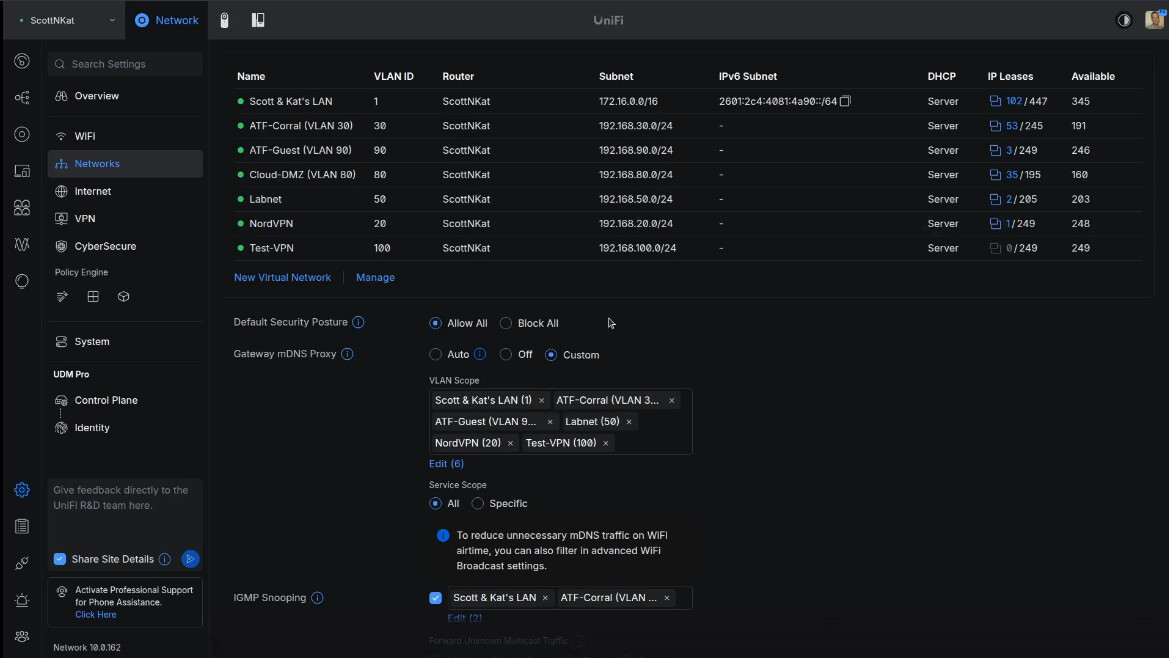Open the topology icon in left rail
1169x658 pixels.
point(22,98)
